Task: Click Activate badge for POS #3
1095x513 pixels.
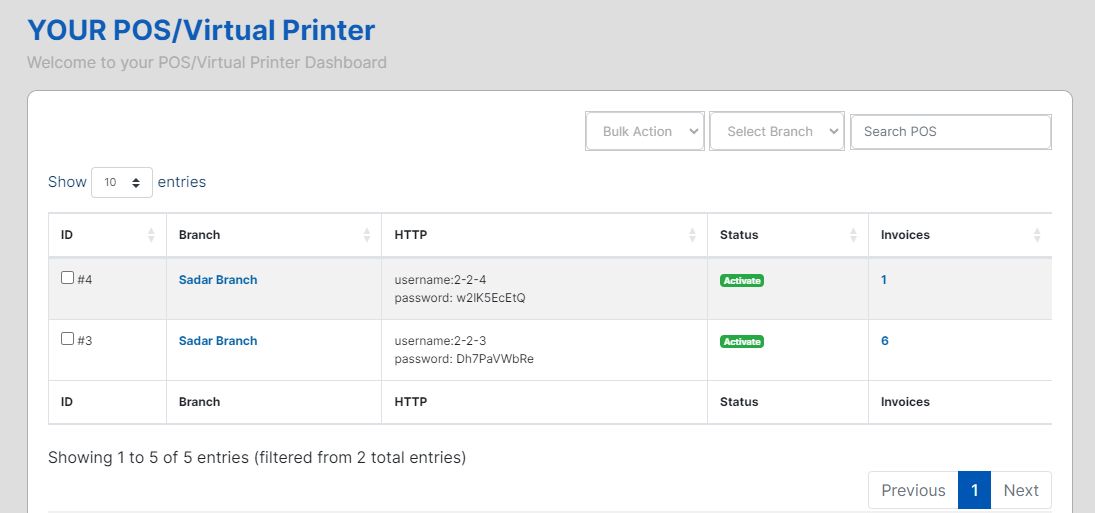Action: tap(742, 342)
